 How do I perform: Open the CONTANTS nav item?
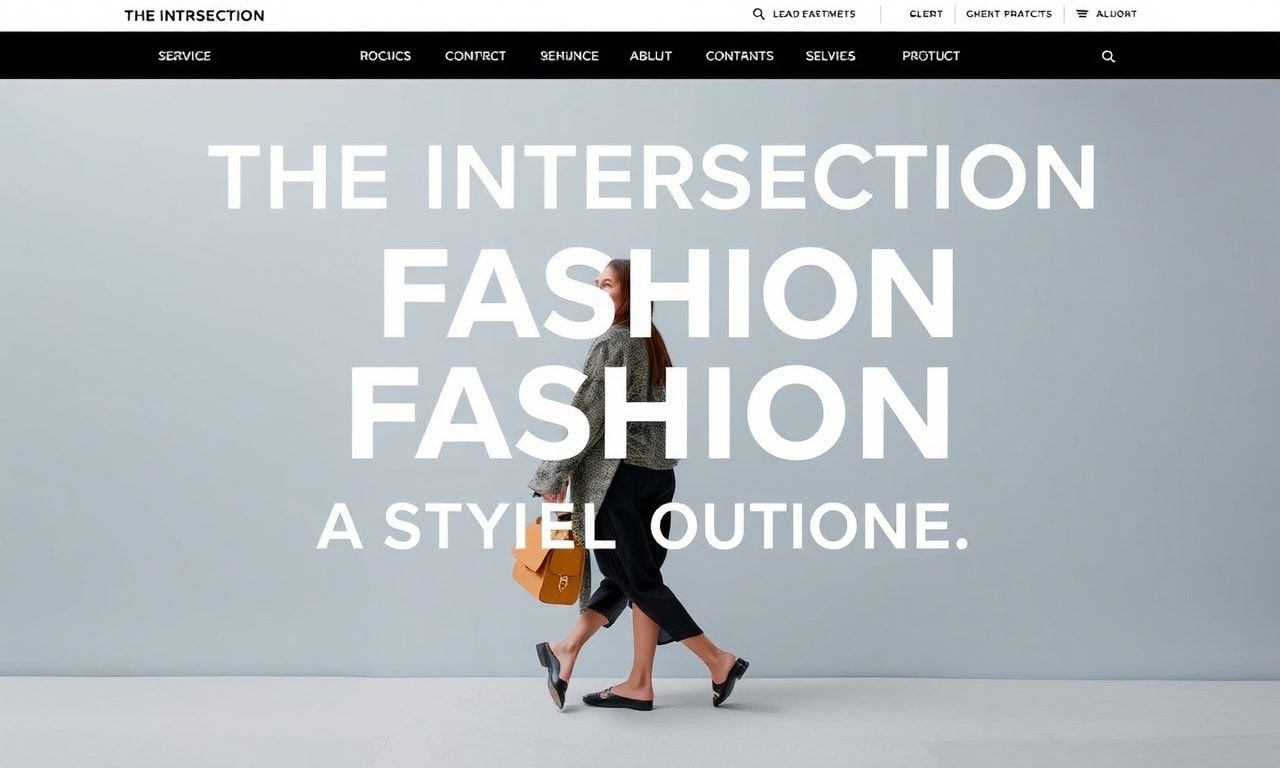pos(739,56)
